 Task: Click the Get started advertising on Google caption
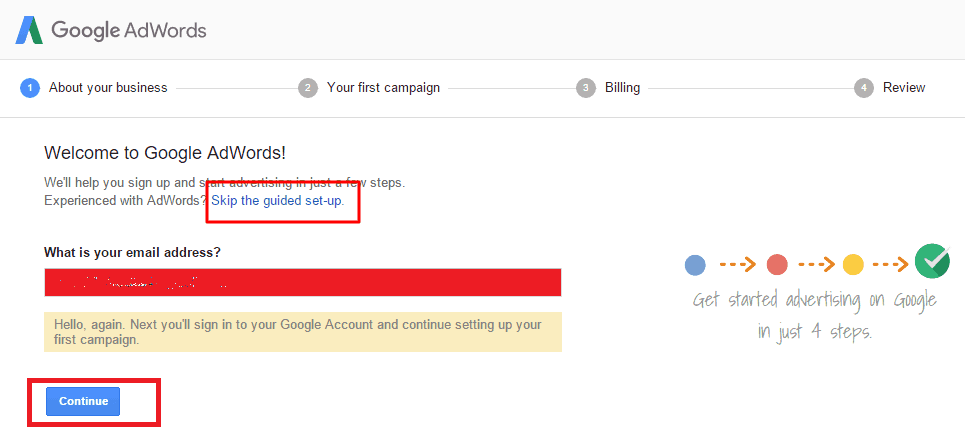pos(815,316)
